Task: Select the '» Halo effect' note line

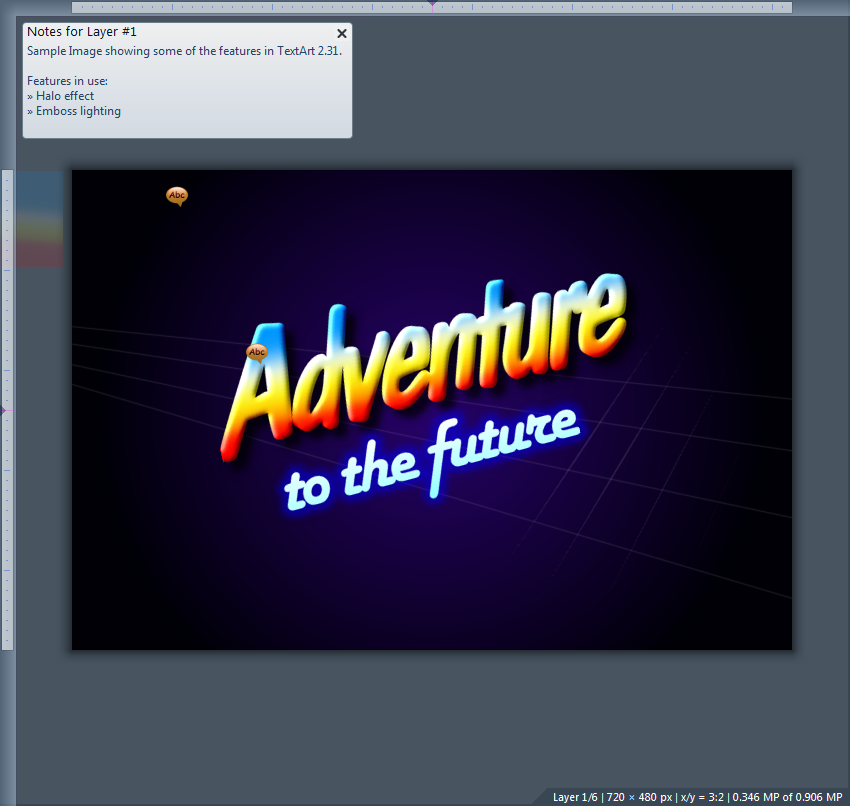Action: 60,96
